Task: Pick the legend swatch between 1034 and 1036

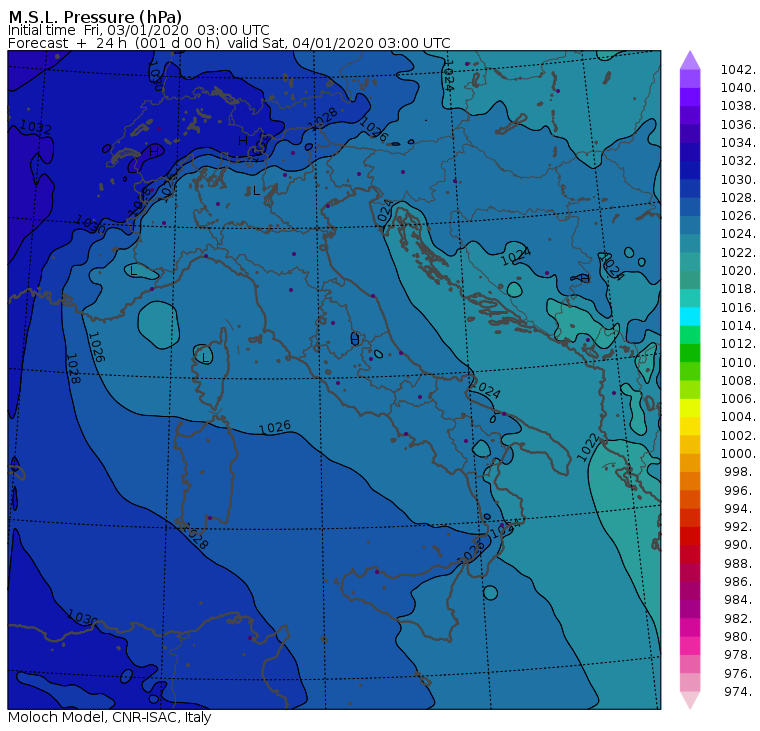Action: pos(690,133)
